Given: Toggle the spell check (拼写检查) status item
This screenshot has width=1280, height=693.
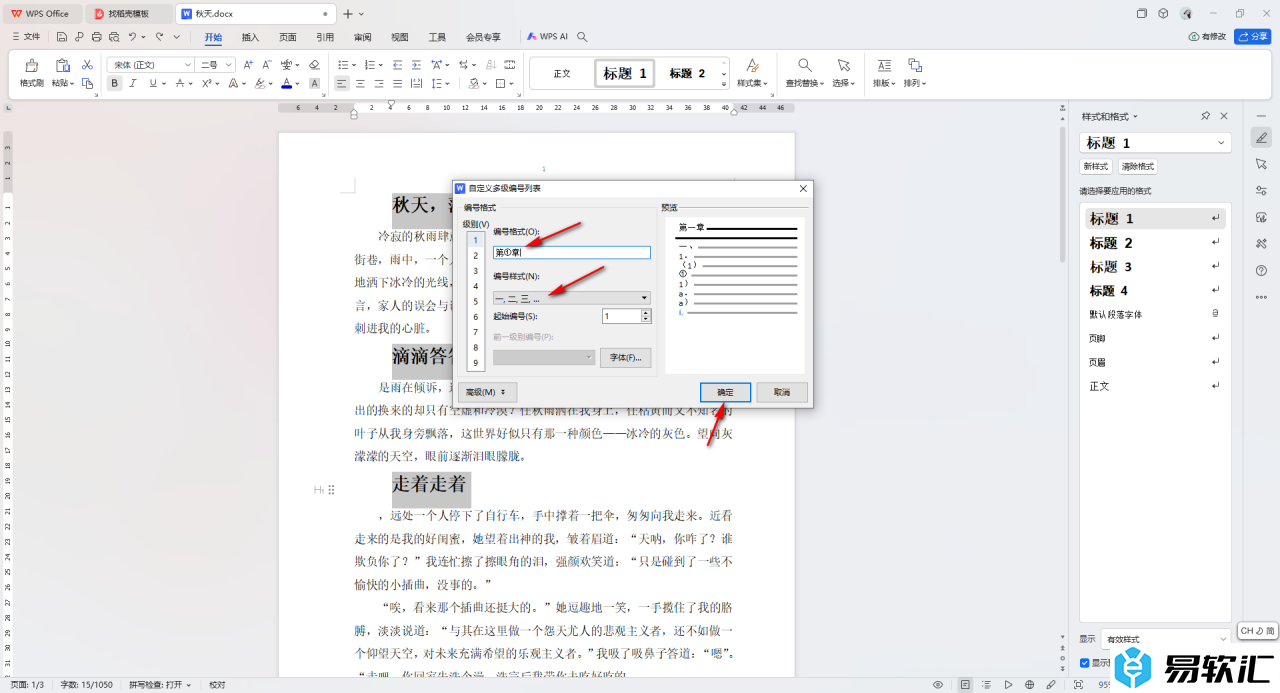Looking at the screenshot, I should tap(160, 685).
